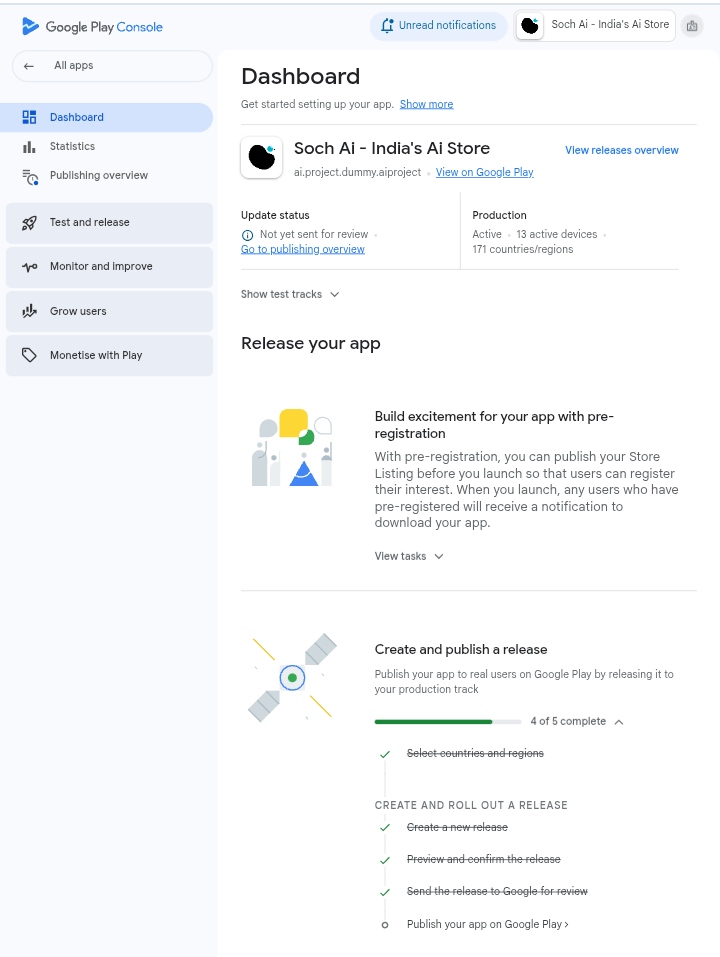Viewport: 720px width, 957px height.
Task: Click the checkmark beside Send the release to Google
Action: tap(385, 892)
